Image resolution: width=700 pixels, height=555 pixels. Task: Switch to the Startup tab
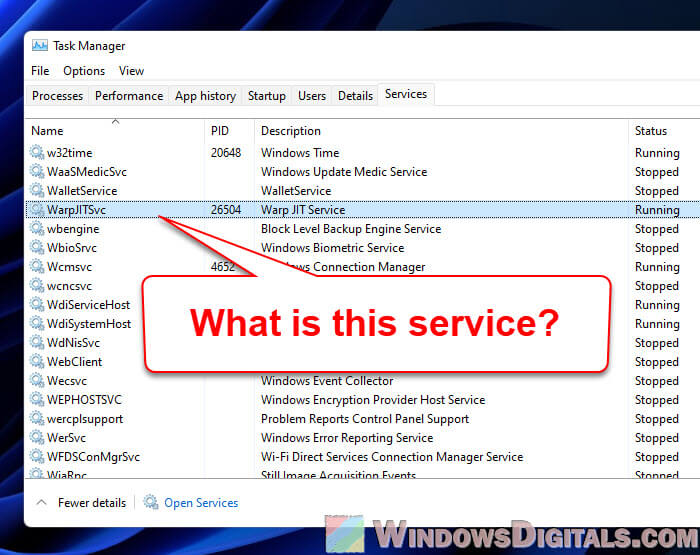267,96
